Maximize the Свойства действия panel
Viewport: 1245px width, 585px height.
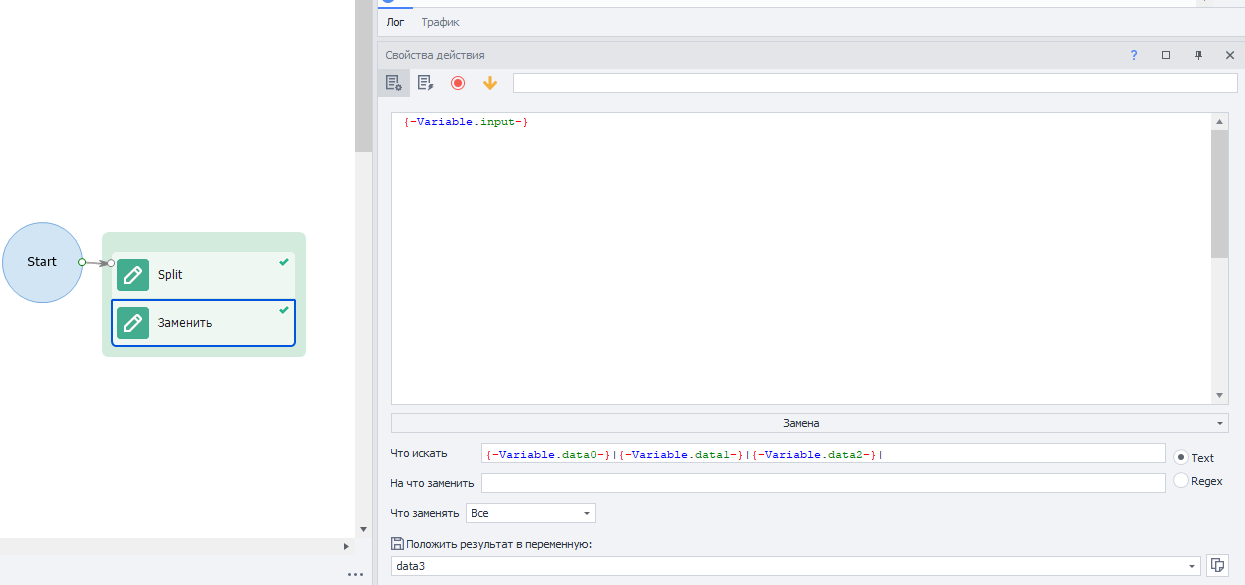pos(1166,55)
